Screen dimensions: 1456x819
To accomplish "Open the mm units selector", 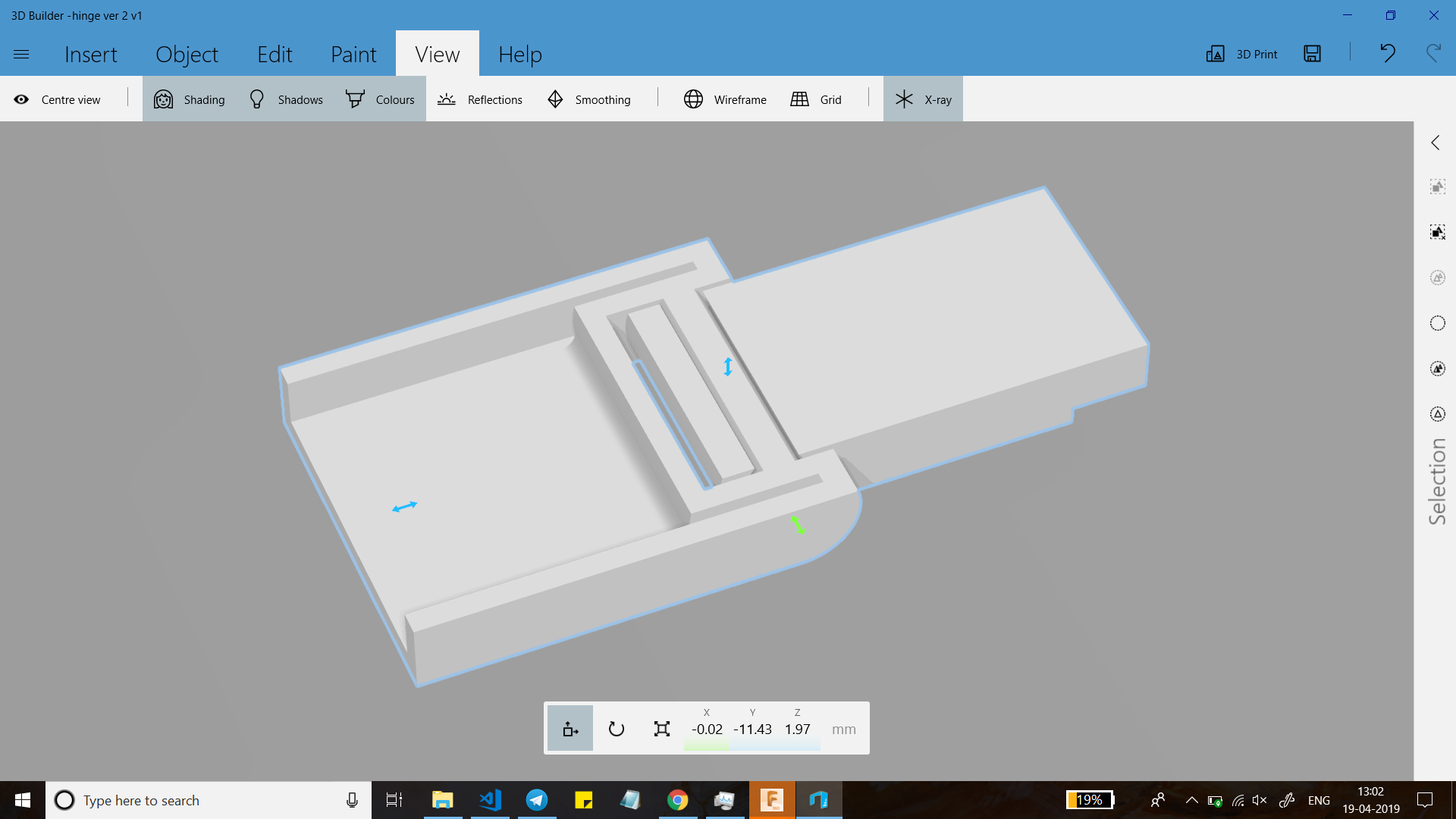I will pyautogui.click(x=843, y=729).
